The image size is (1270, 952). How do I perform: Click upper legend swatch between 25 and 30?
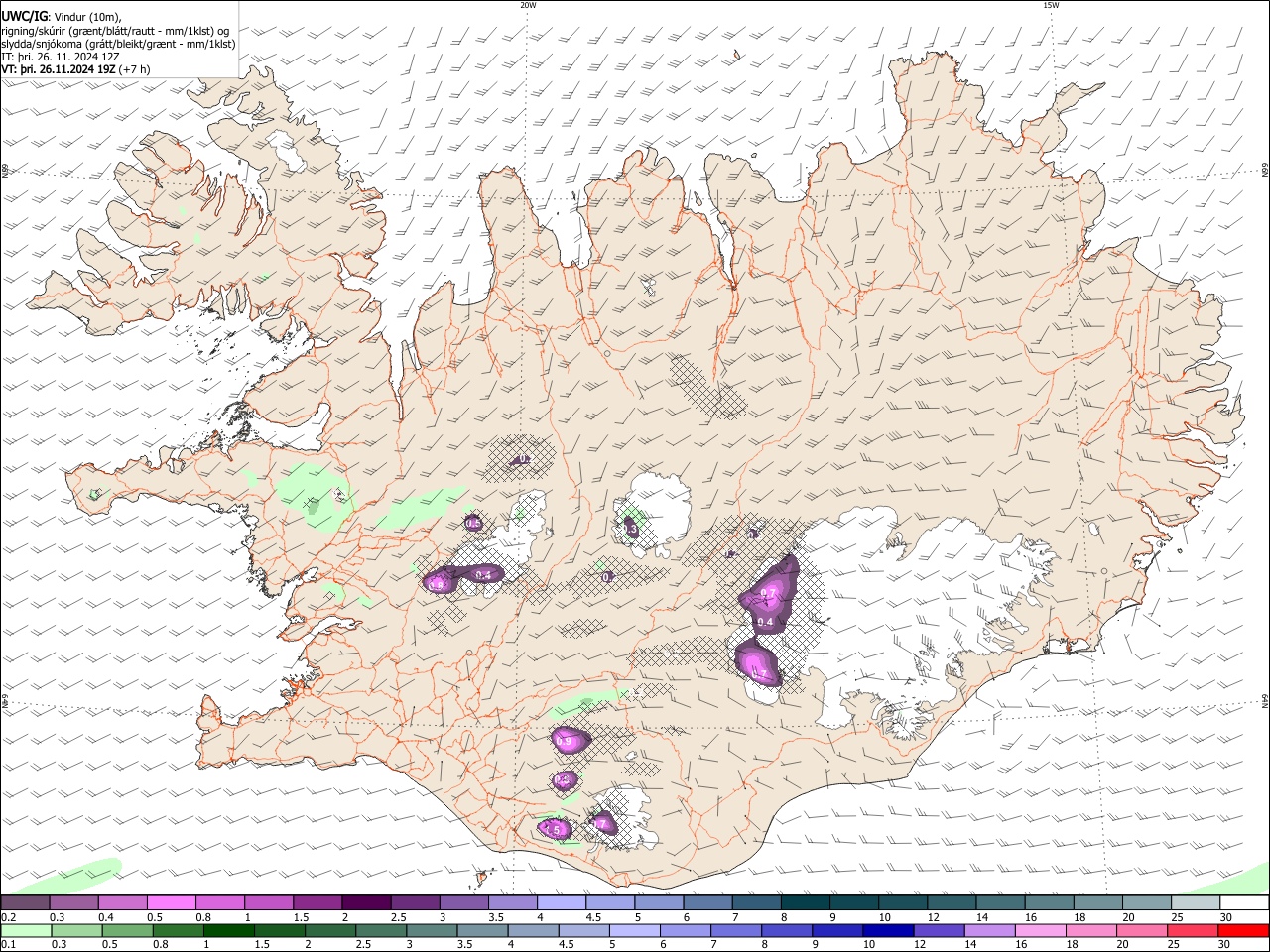(x=1196, y=903)
